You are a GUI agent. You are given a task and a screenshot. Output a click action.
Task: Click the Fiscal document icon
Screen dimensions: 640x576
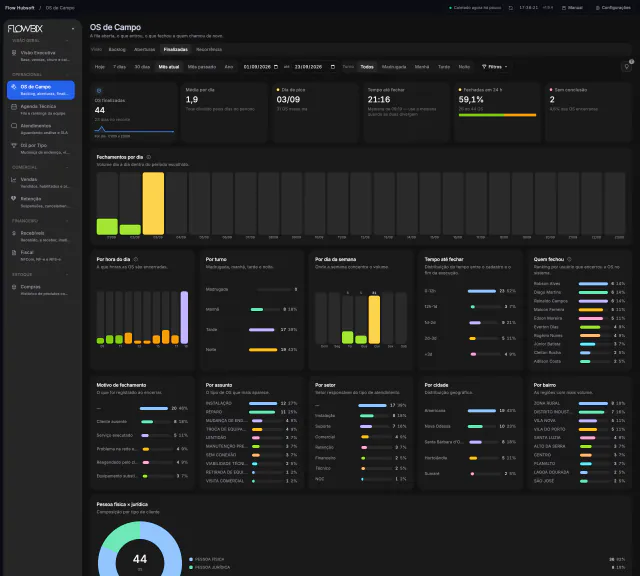(x=14, y=252)
